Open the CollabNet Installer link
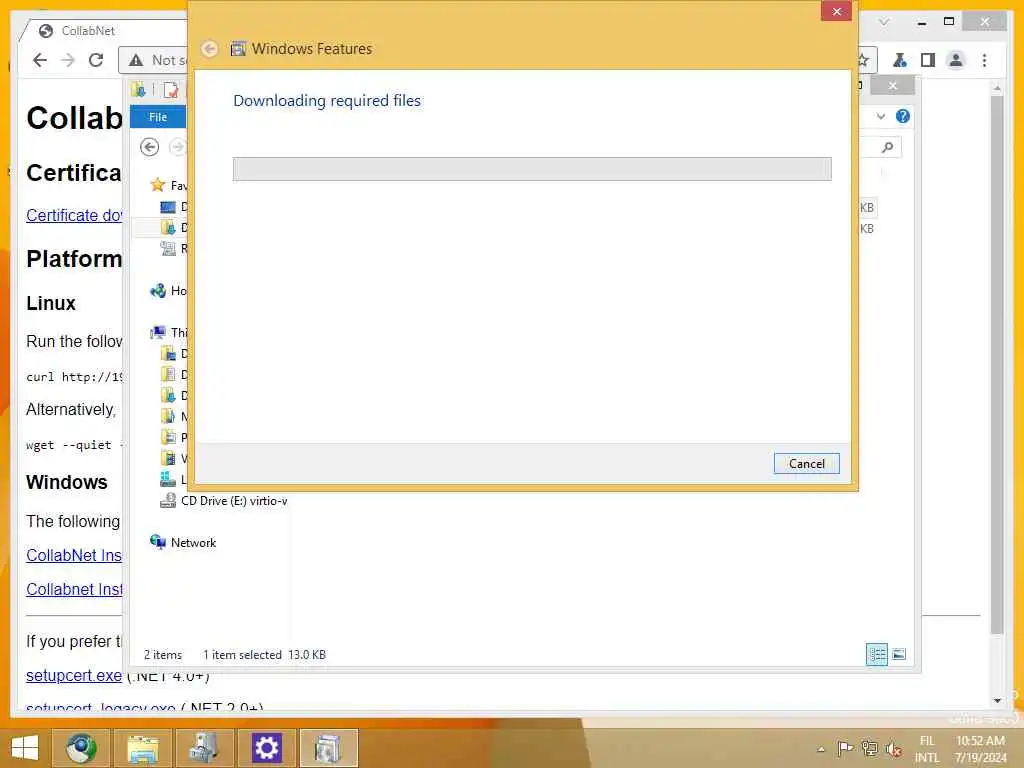 pyautogui.click(x=74, y=555)
